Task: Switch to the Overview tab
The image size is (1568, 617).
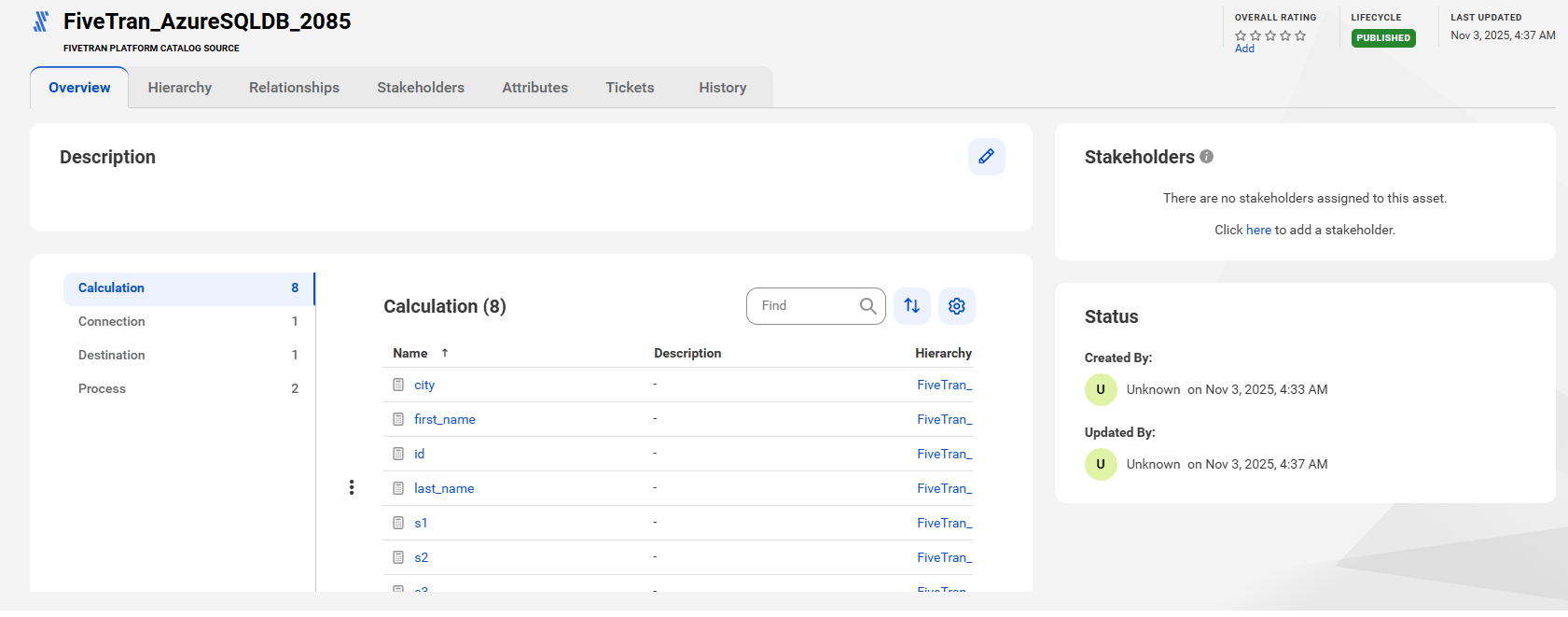Action: (x=79, y=88)
